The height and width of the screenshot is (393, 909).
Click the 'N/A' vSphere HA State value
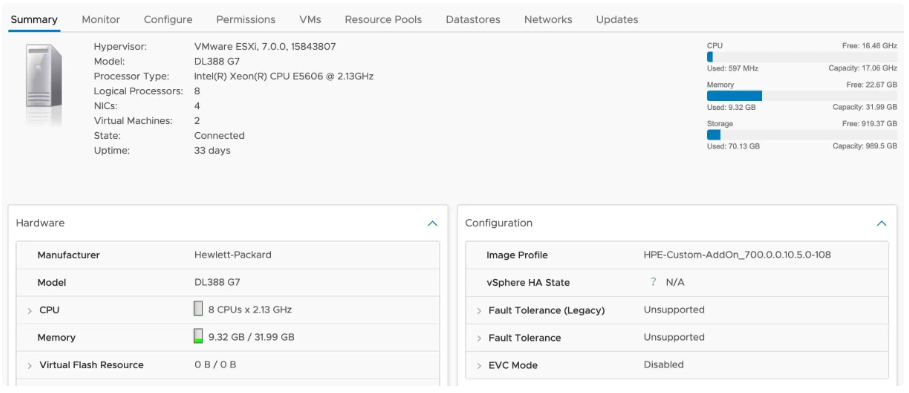pyautogui.click(x=675, y=282)
